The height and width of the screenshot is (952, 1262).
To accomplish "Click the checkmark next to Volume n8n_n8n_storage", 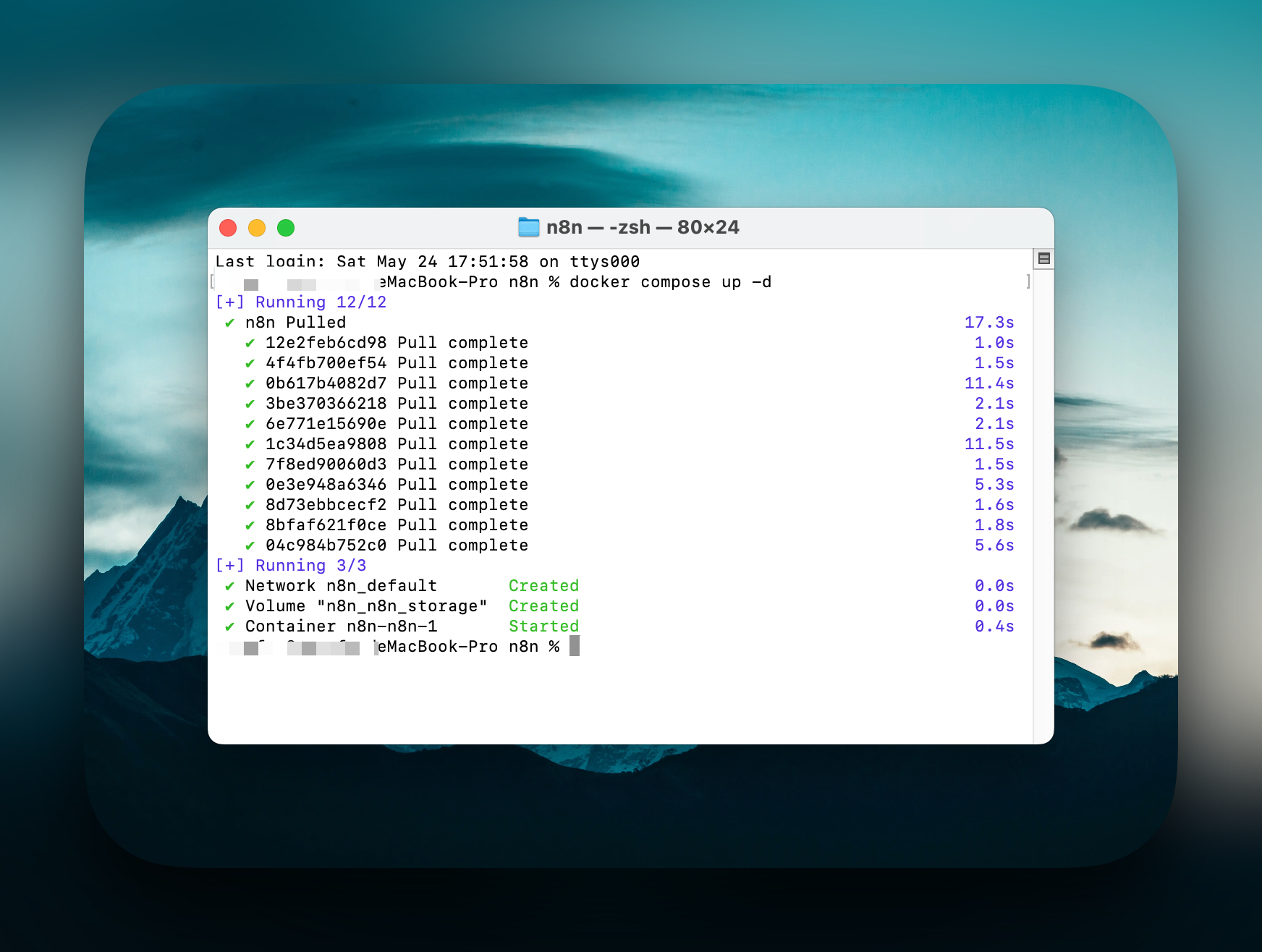I will 229,607.
